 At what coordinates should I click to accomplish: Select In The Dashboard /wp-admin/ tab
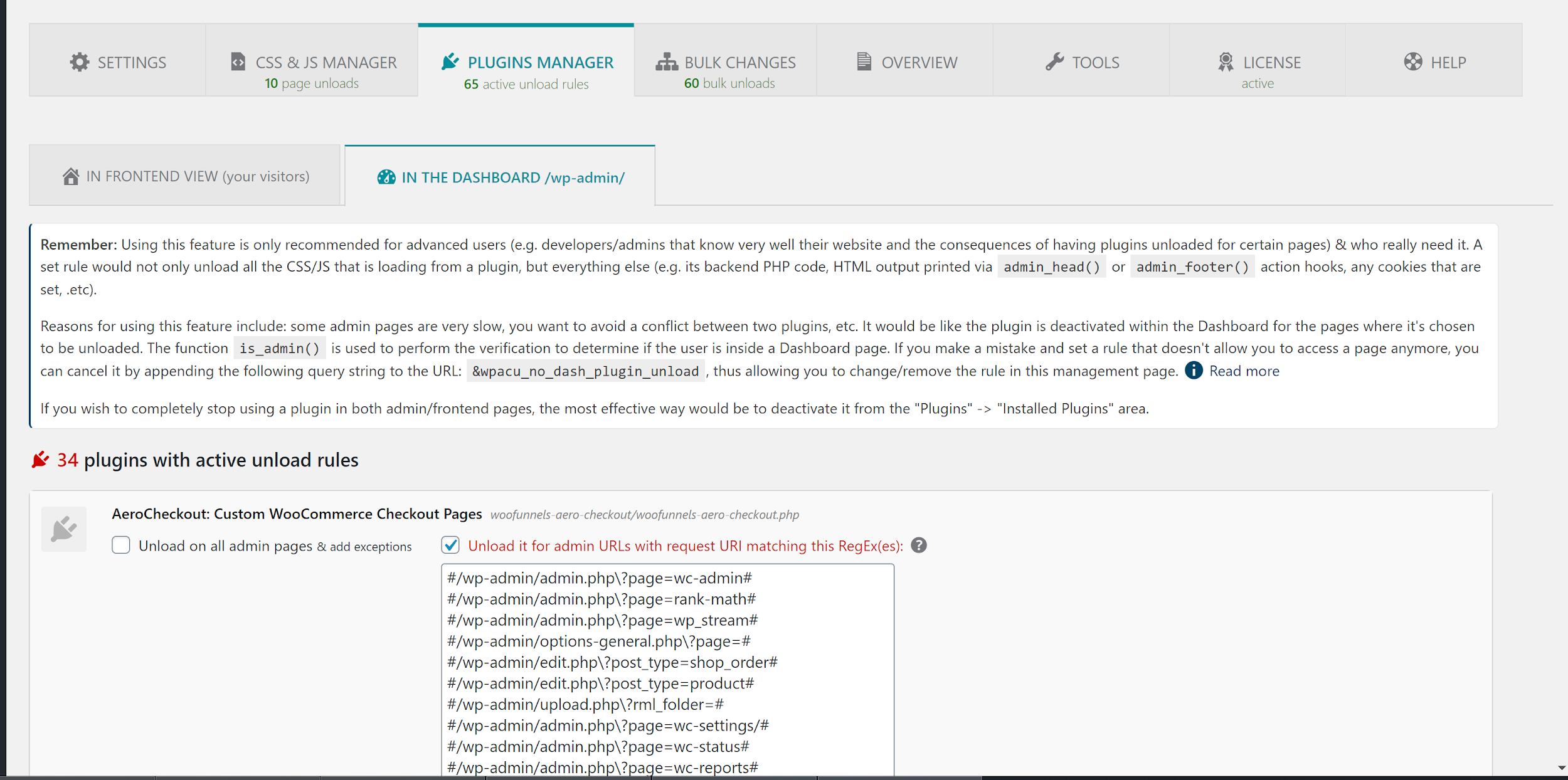500,177
